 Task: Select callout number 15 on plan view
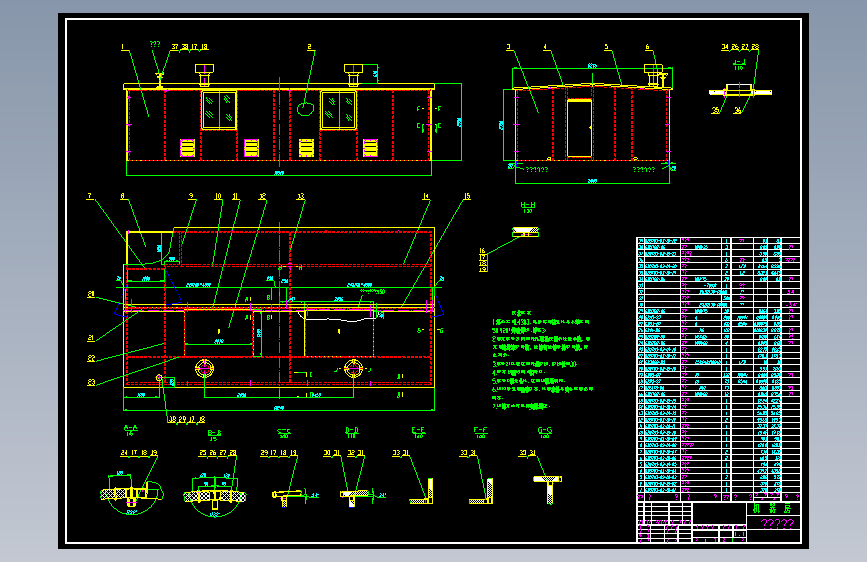click(x=467, y=196)
